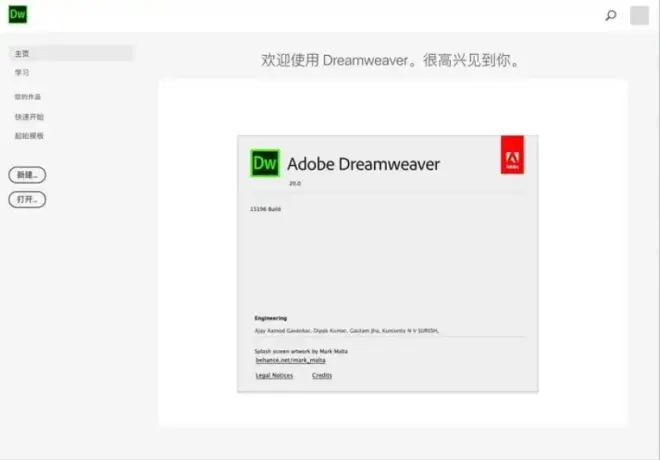Click the red Adobe logo badge
The image size is (660, 460).
click(512, 156)
